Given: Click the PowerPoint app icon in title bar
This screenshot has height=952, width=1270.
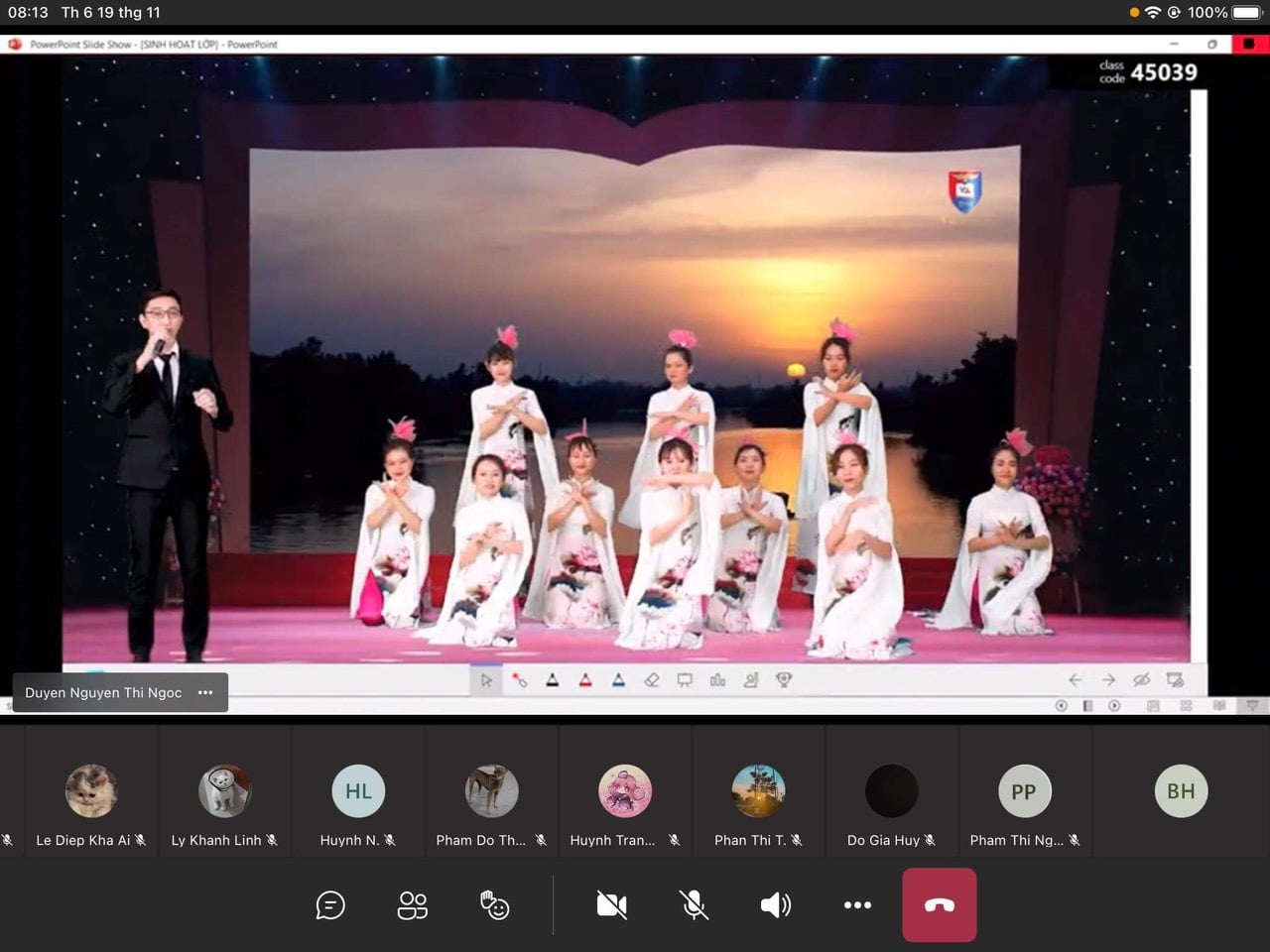Looking at the screenshot, I should 15,44.
